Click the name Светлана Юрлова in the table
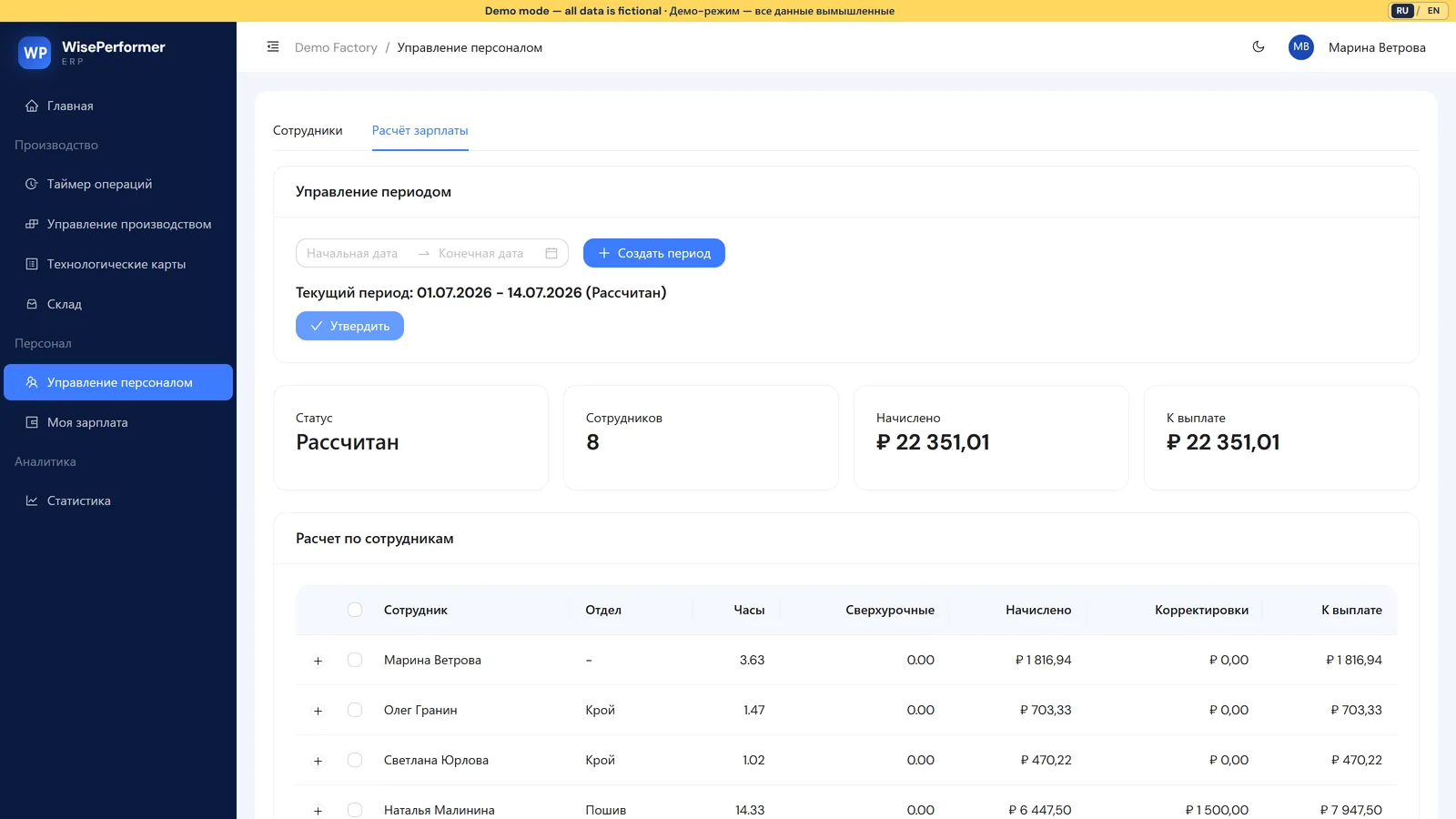Image resolution: width=1456 pixels, height=819 pixels. pyautogui.click(x=436, y=760)
